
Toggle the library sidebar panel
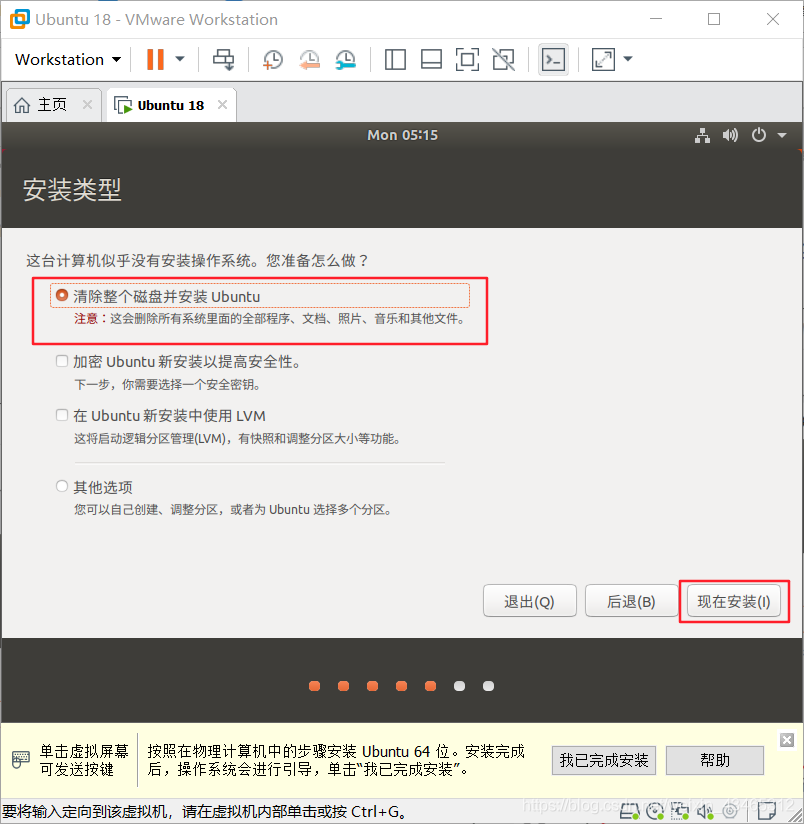tap(395, 59)
